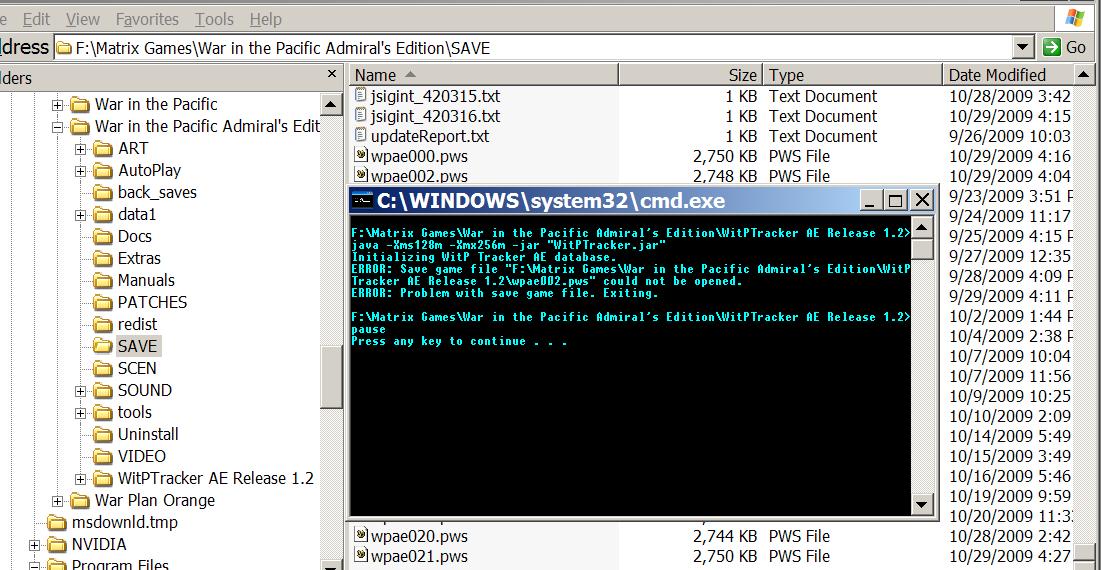The image size is (1101, 570).
Task: Click the Go button
Action: click(x=1066, y=48)
